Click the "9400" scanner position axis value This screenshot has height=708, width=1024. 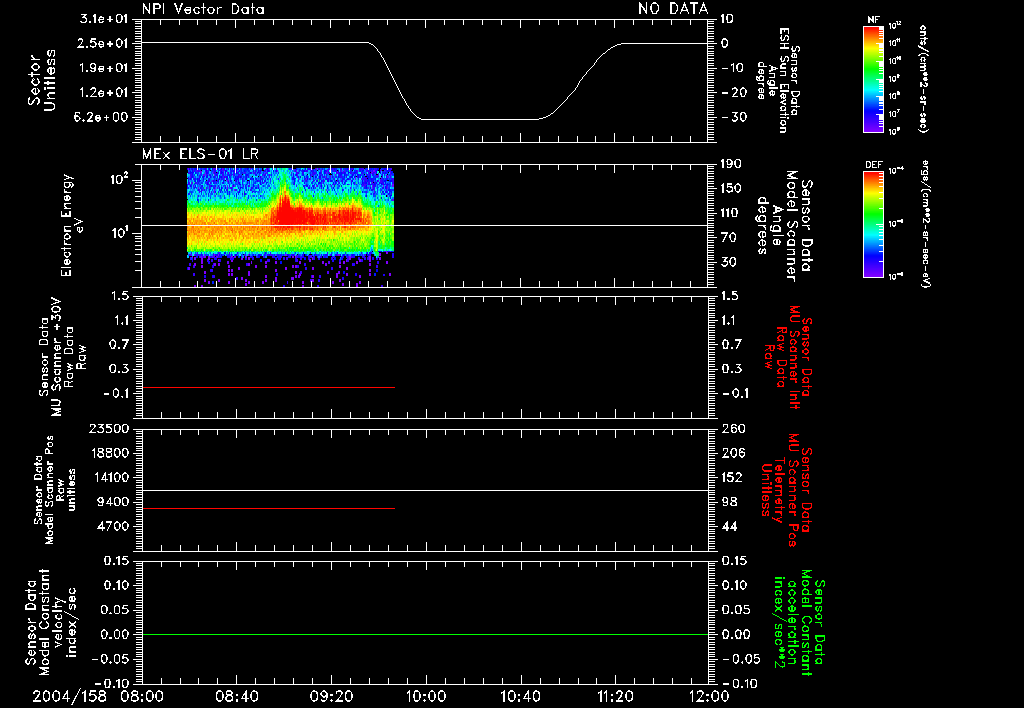113,502
